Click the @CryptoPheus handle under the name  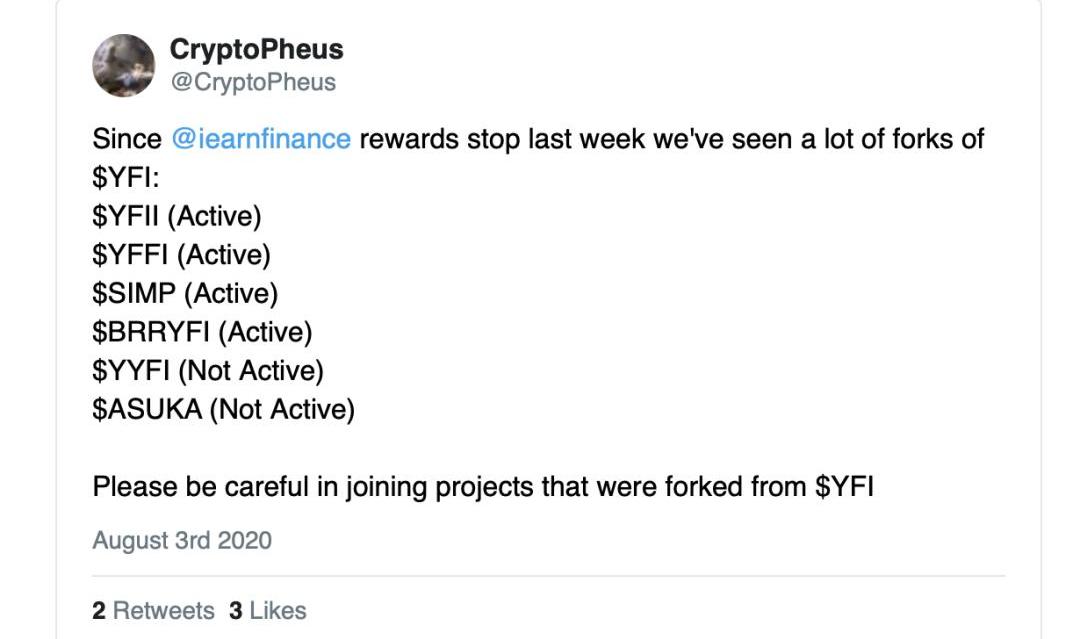pos(252,81)
